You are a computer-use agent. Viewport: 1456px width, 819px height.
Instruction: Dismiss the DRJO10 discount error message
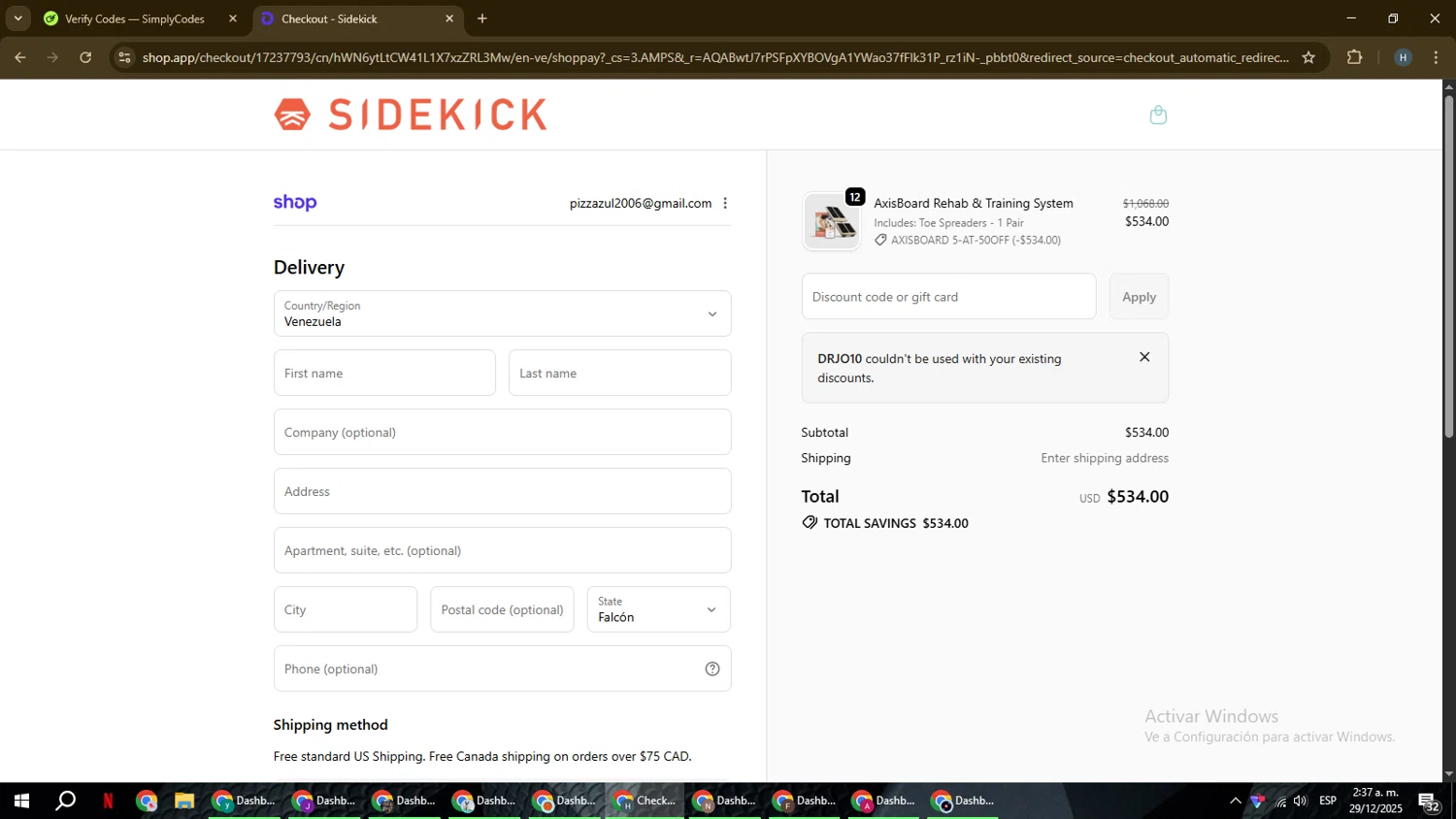click(x=1144, y=357)
